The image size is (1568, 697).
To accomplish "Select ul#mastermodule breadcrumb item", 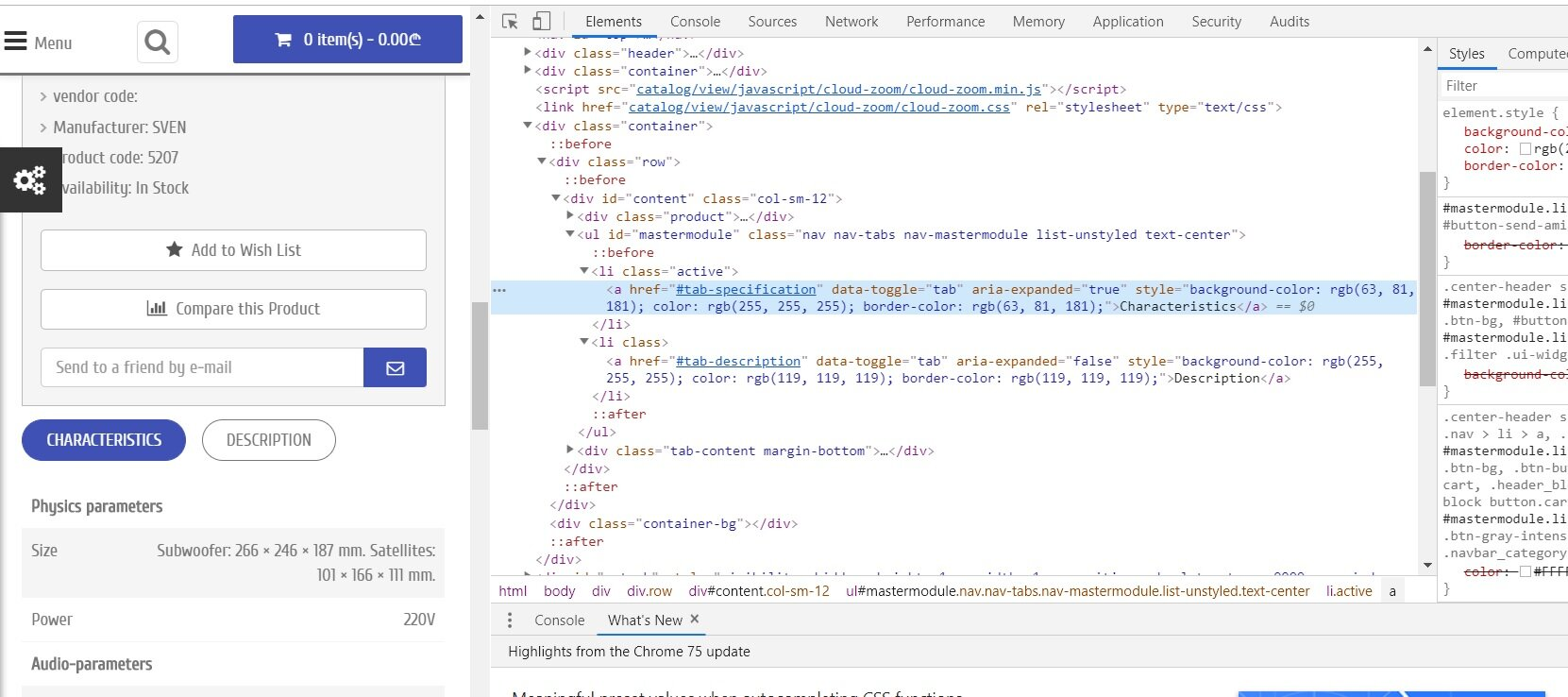I will click(1078, 591).
